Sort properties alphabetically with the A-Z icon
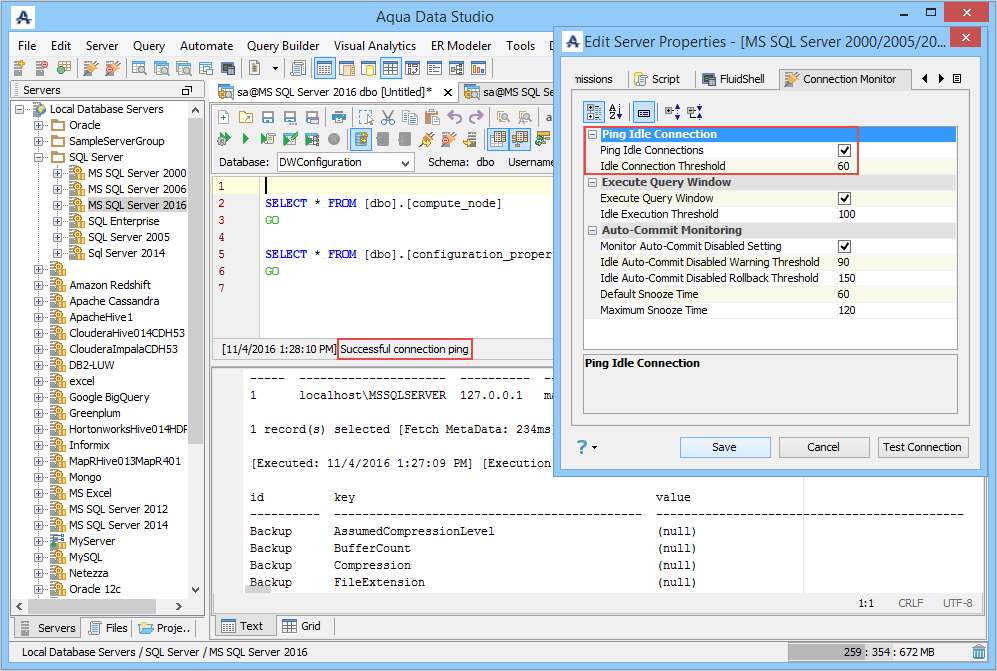Screen dimensions: 997x671 click(x=616, y=111)
